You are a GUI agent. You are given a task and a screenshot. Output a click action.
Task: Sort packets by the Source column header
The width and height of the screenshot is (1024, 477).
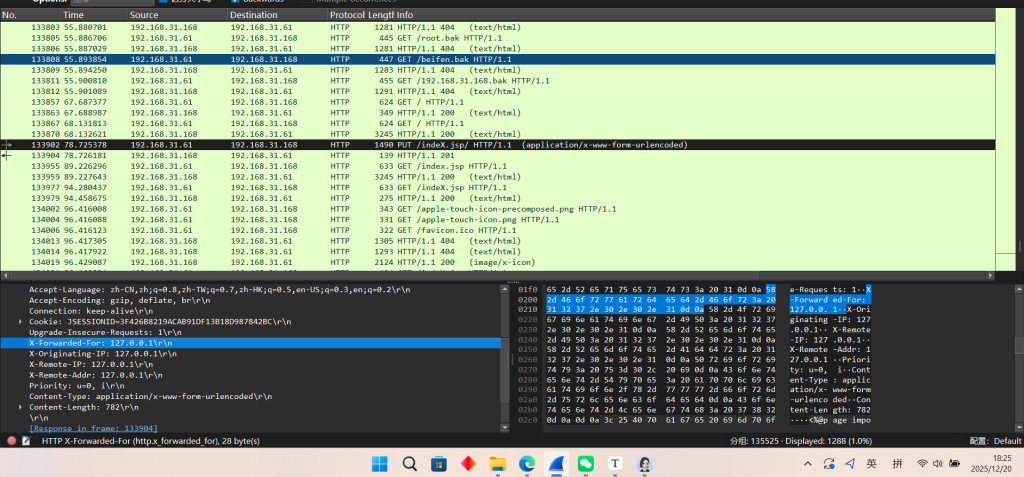[144, 16]
